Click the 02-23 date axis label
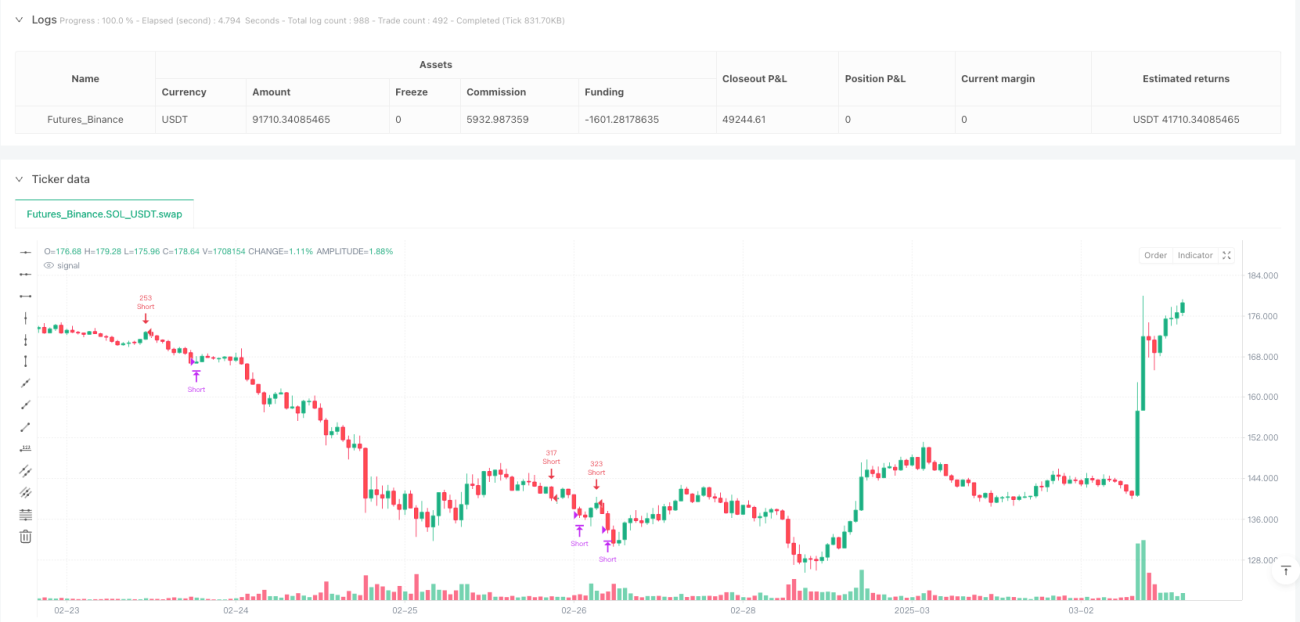The width and height of the screenshot is (1300, 622). point(67,609)
